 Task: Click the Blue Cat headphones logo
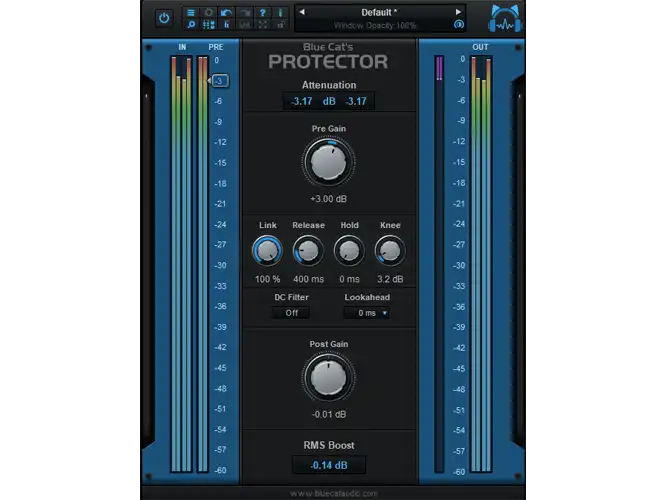pyautogui.click(x=505, y=19)
